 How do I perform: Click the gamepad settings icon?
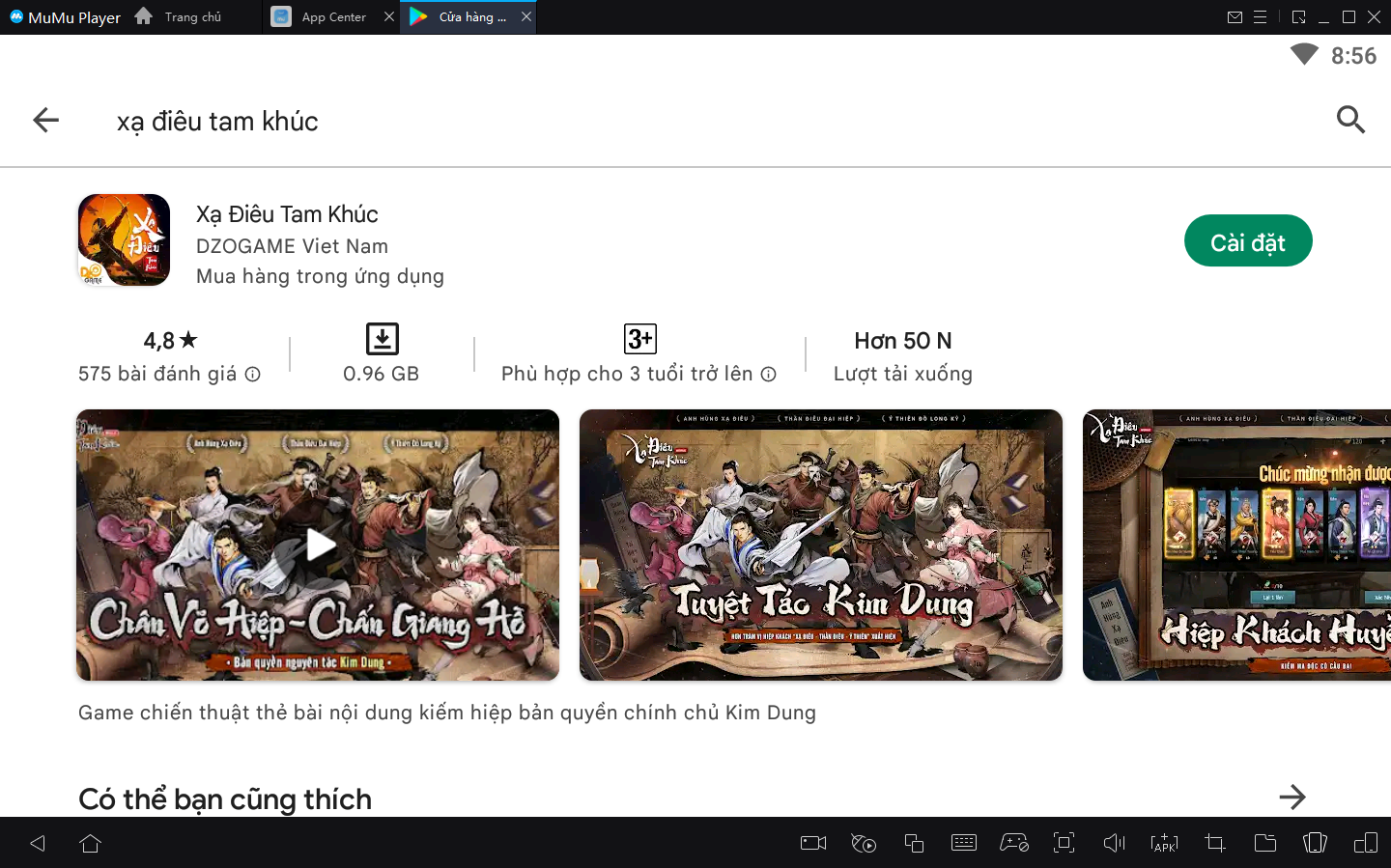(x=1013, y=843)
